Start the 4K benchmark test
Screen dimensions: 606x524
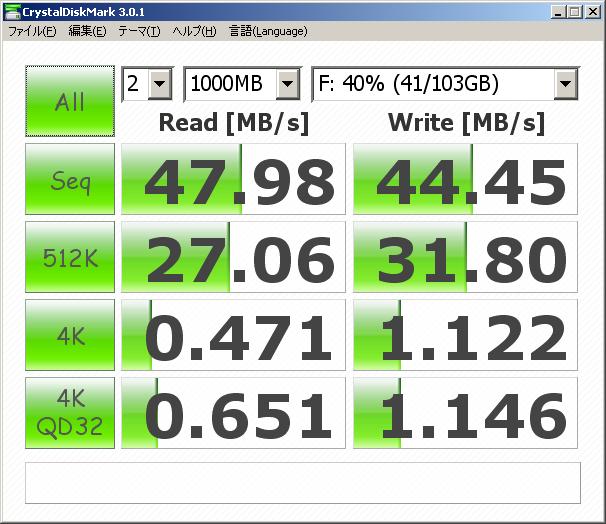coord(70,335)
